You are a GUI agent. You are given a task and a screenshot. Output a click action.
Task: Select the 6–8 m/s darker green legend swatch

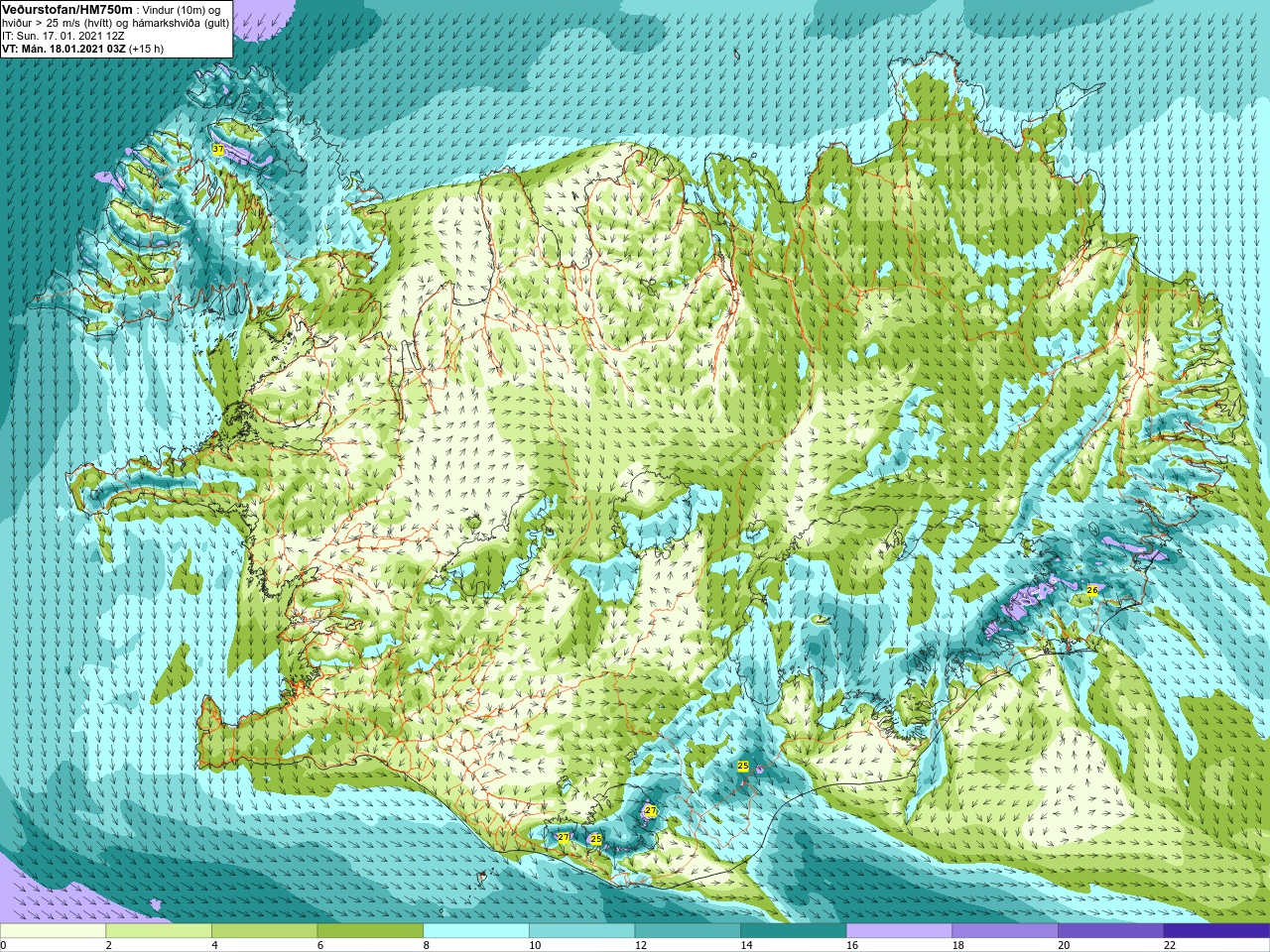370,930
